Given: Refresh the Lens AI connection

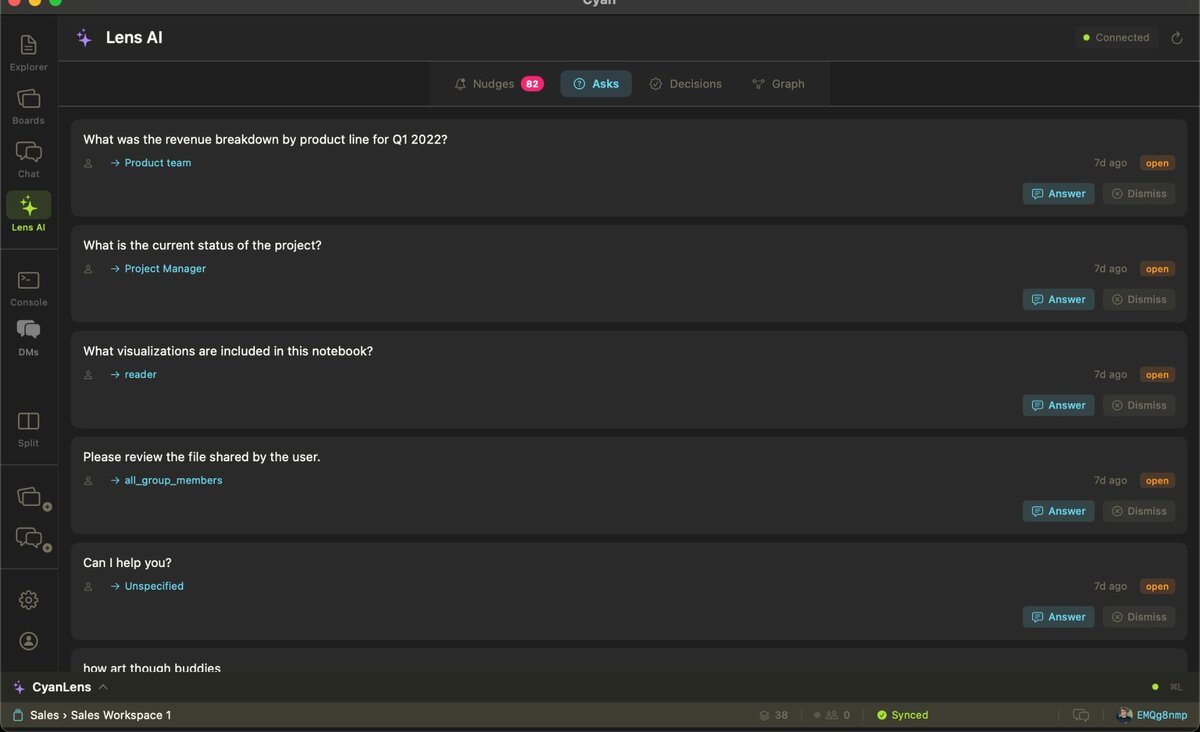Looking at the screenshot, I should point(1177,37).
